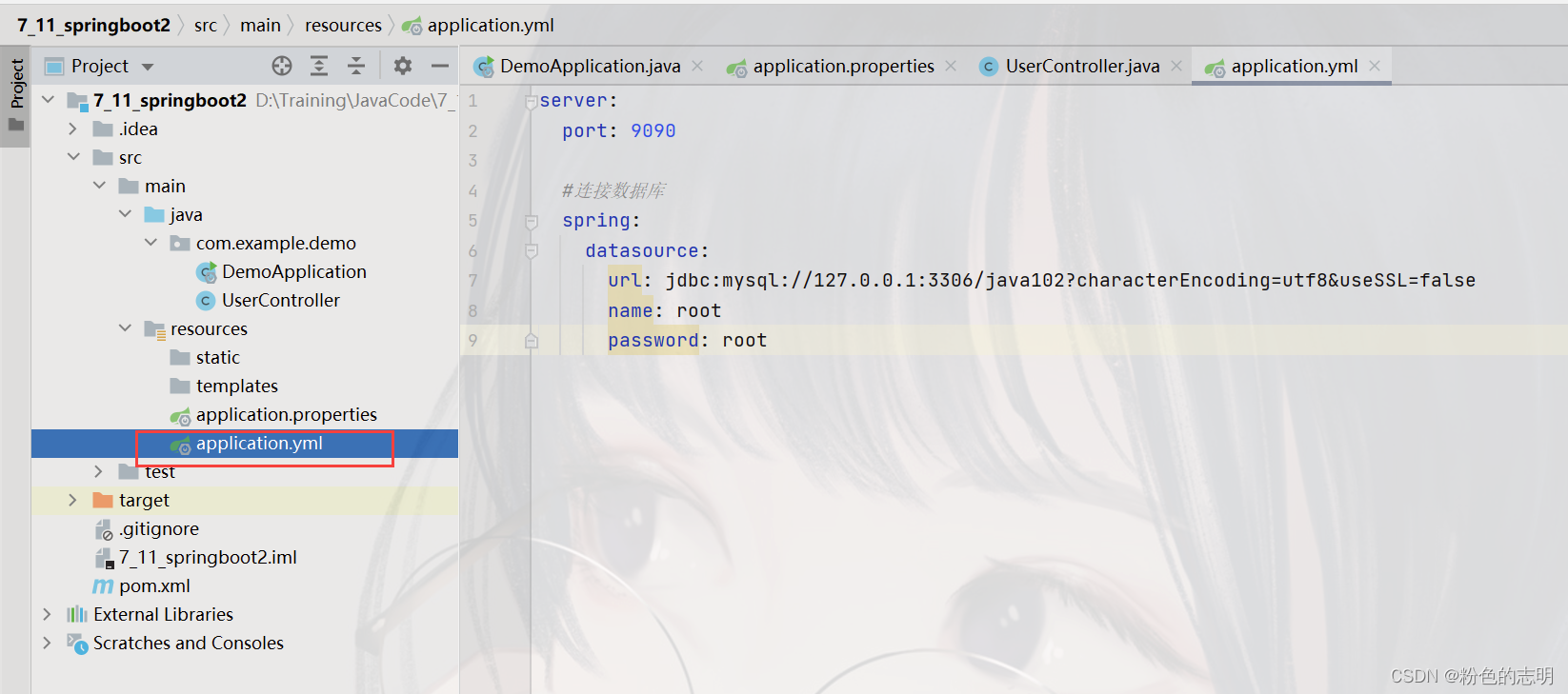The height and width of the screenshot is (694, 1568).
Task: Click the resources folder icon
Action: (x=154, y=329)
